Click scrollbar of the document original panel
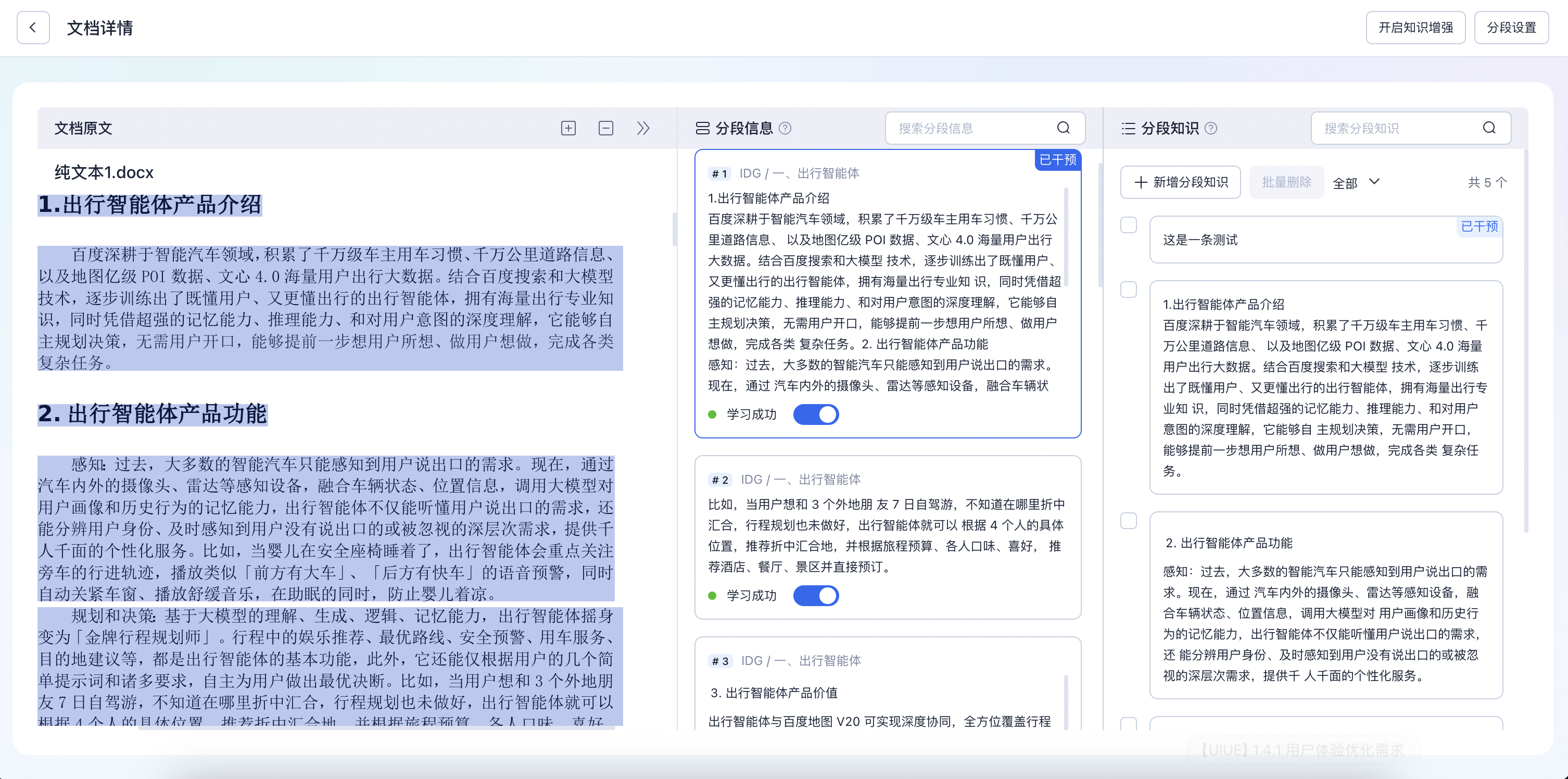 [675, 230]
